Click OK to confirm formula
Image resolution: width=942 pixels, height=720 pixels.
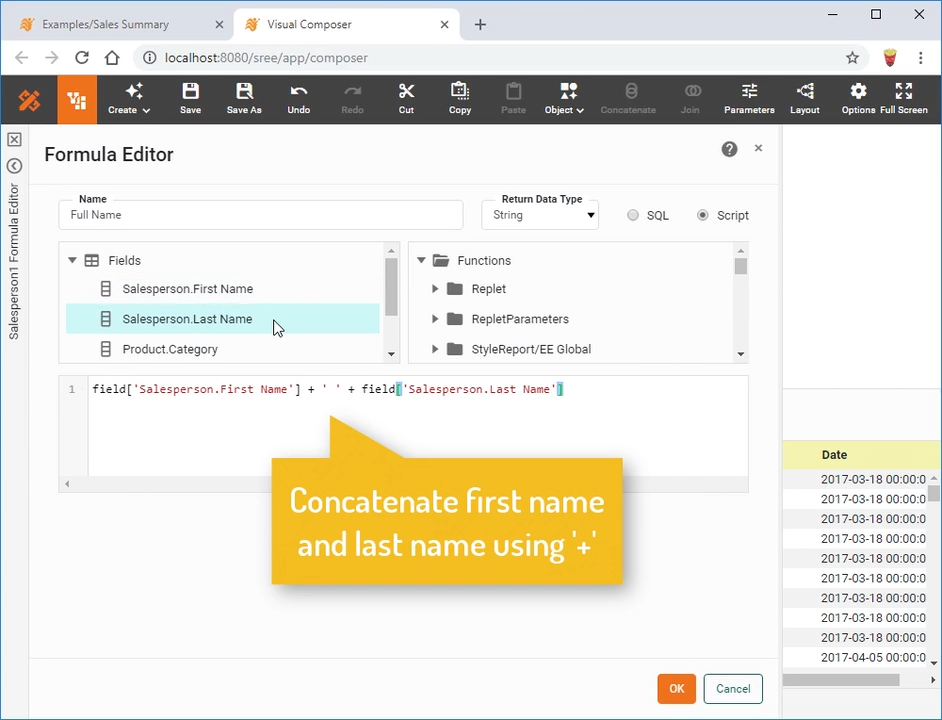[x=676, y=689]
